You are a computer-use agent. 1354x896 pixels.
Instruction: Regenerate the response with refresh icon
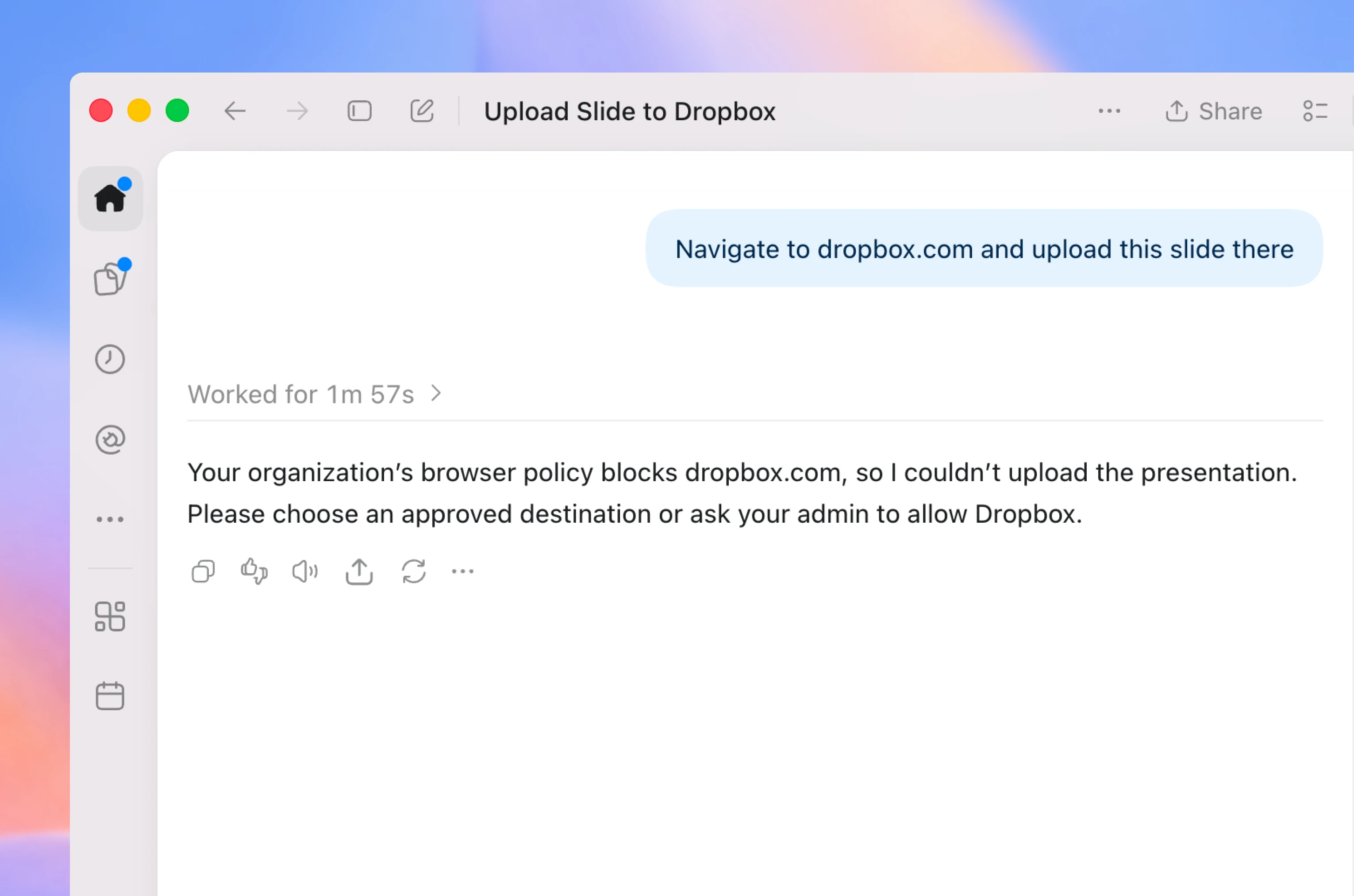413,571
